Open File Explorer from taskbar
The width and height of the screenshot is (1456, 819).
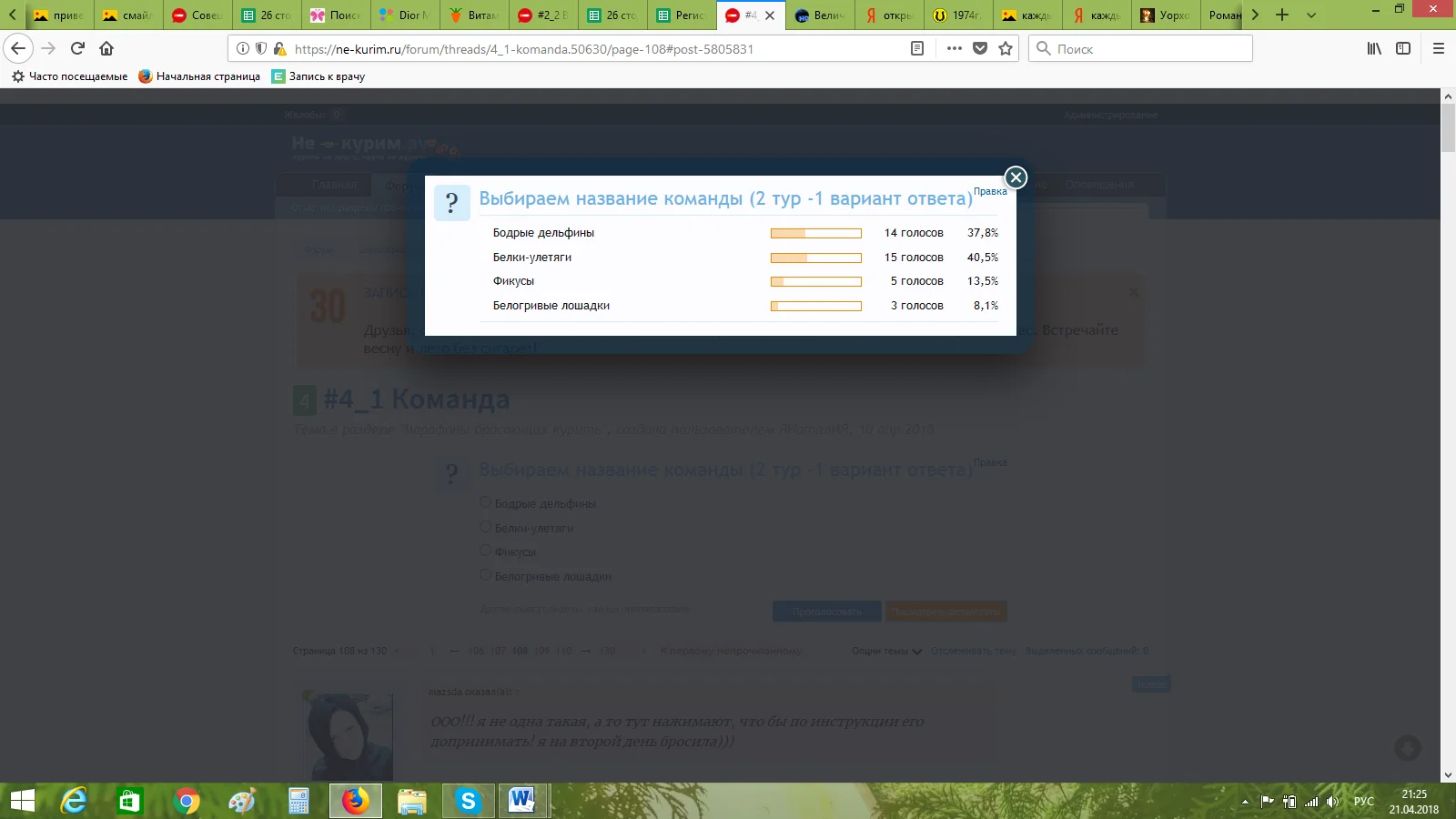[x=411, y=801]
